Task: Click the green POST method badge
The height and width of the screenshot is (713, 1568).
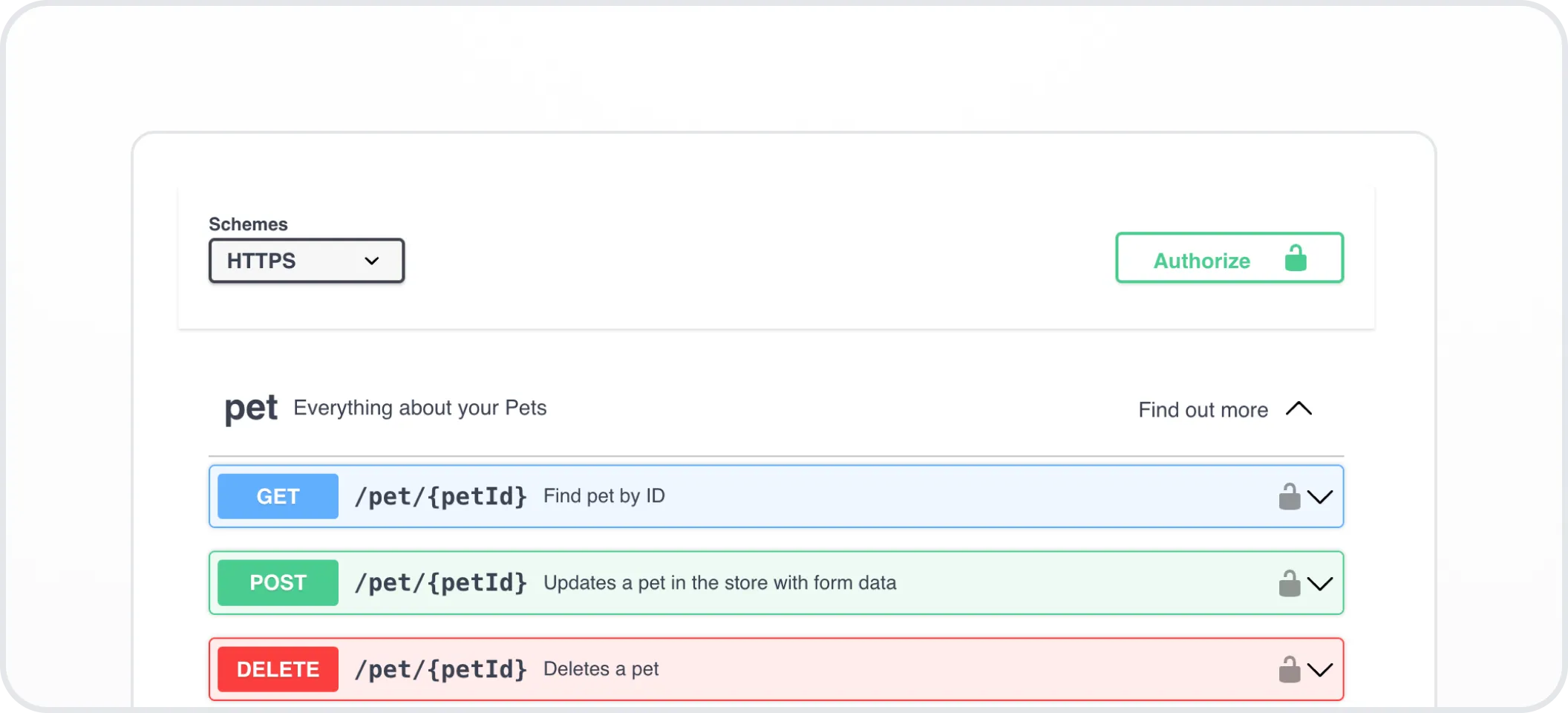Action: pyautogui.click(x=278, y=583)
